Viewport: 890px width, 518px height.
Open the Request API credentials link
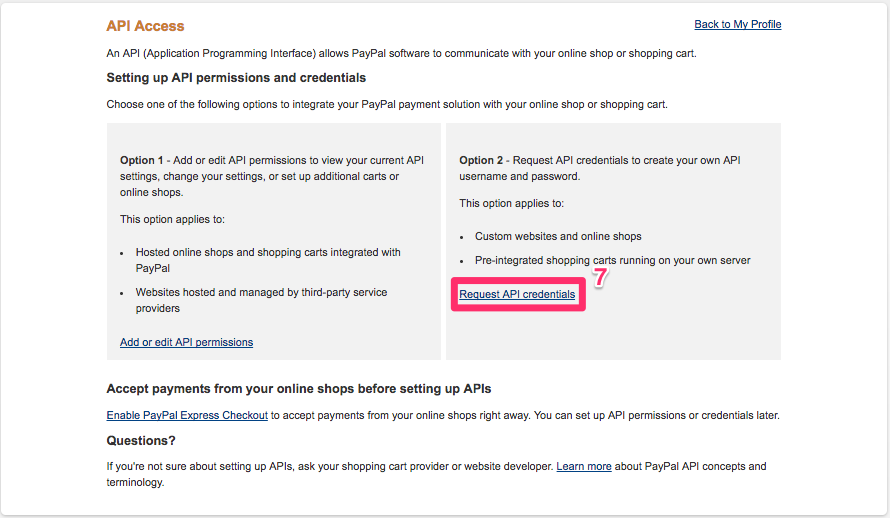tap(517, 295)
